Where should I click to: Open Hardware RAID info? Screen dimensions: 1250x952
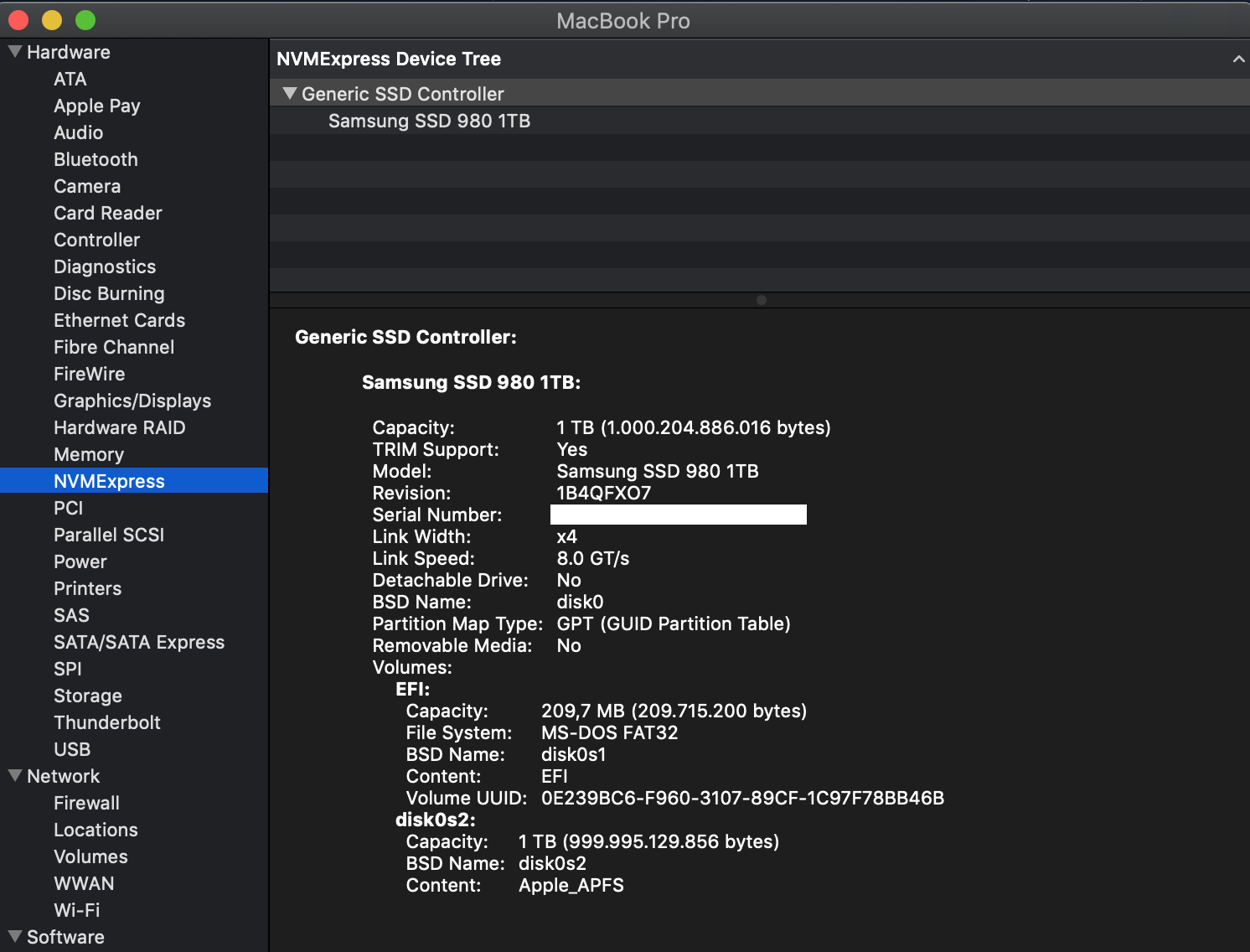tap(120, 427)
